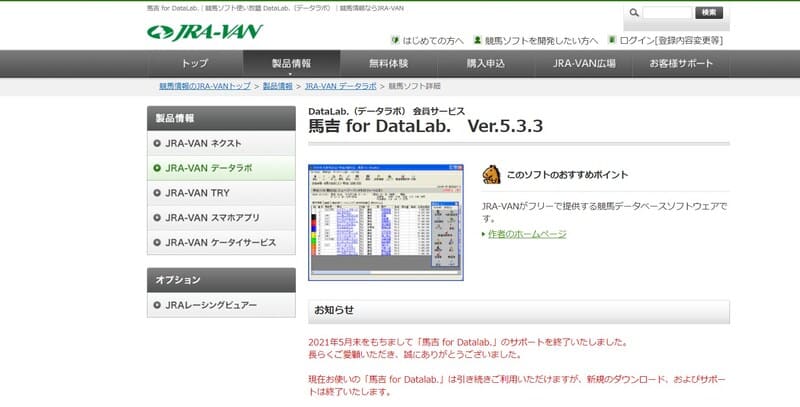Select the 無料体験 menu item
Viewport: 800px width, 407px height.
pyautogui.click(x=388, y=63)
